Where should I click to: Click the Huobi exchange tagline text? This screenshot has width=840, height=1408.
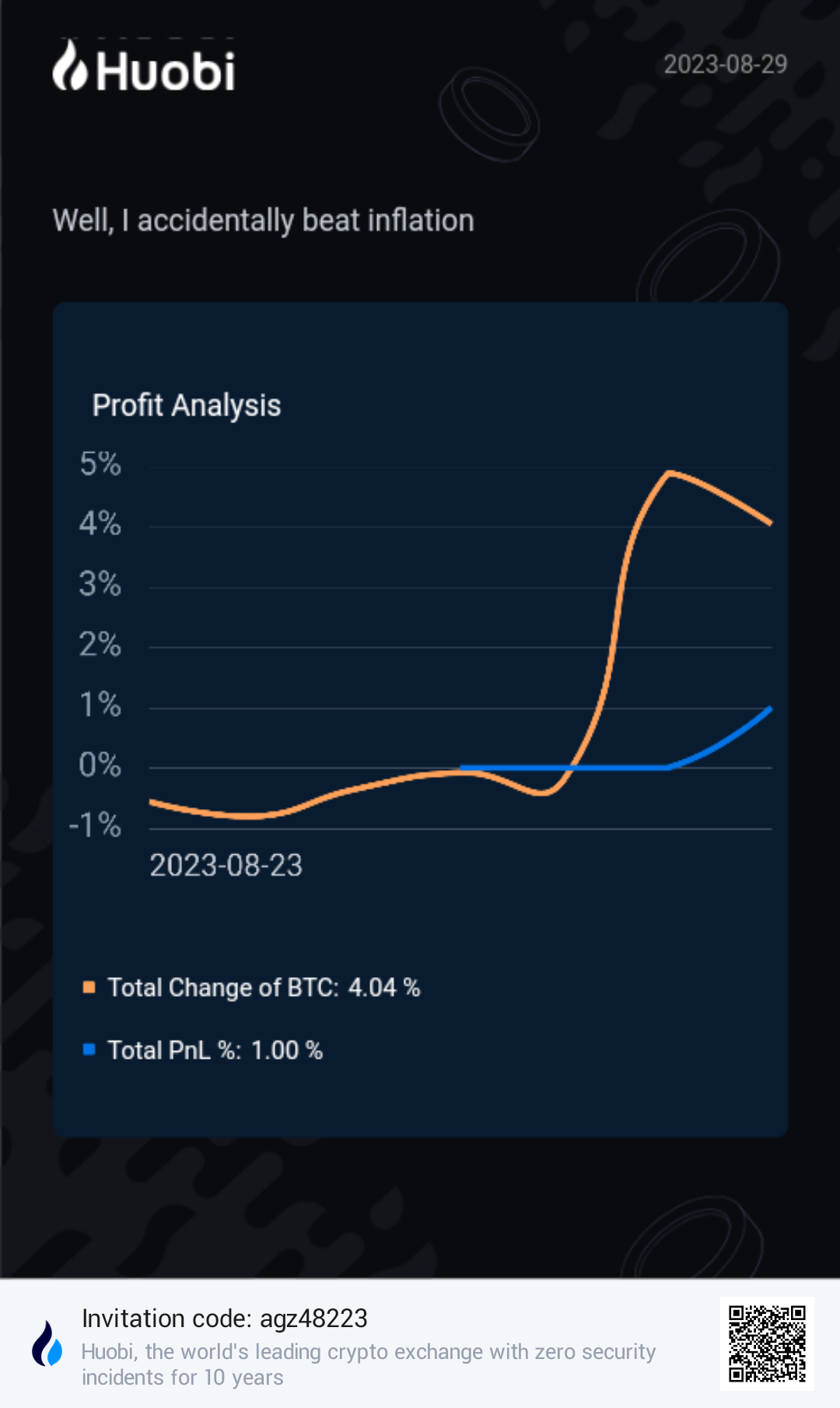(x=368, y=1364)
